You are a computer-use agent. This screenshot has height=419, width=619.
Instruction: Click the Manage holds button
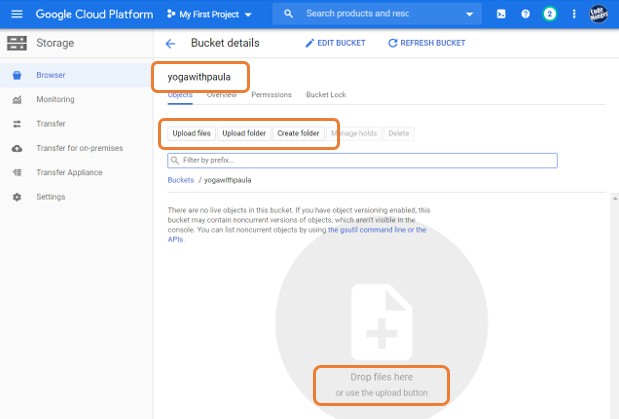tap(354, 133)
